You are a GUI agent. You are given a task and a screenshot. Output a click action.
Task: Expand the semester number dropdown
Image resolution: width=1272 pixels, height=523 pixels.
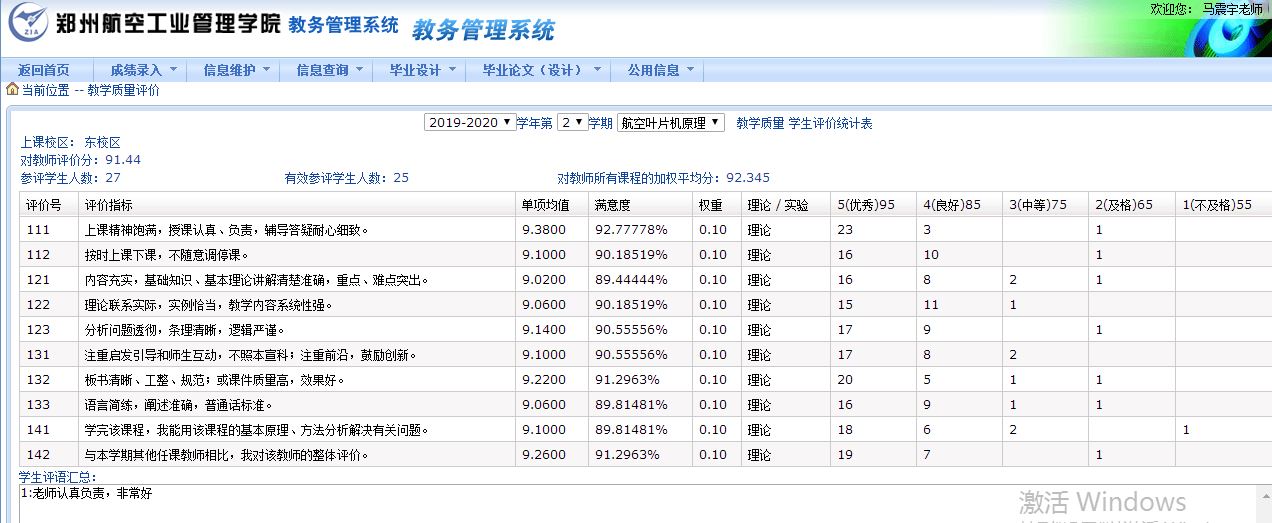click(572, 123)
